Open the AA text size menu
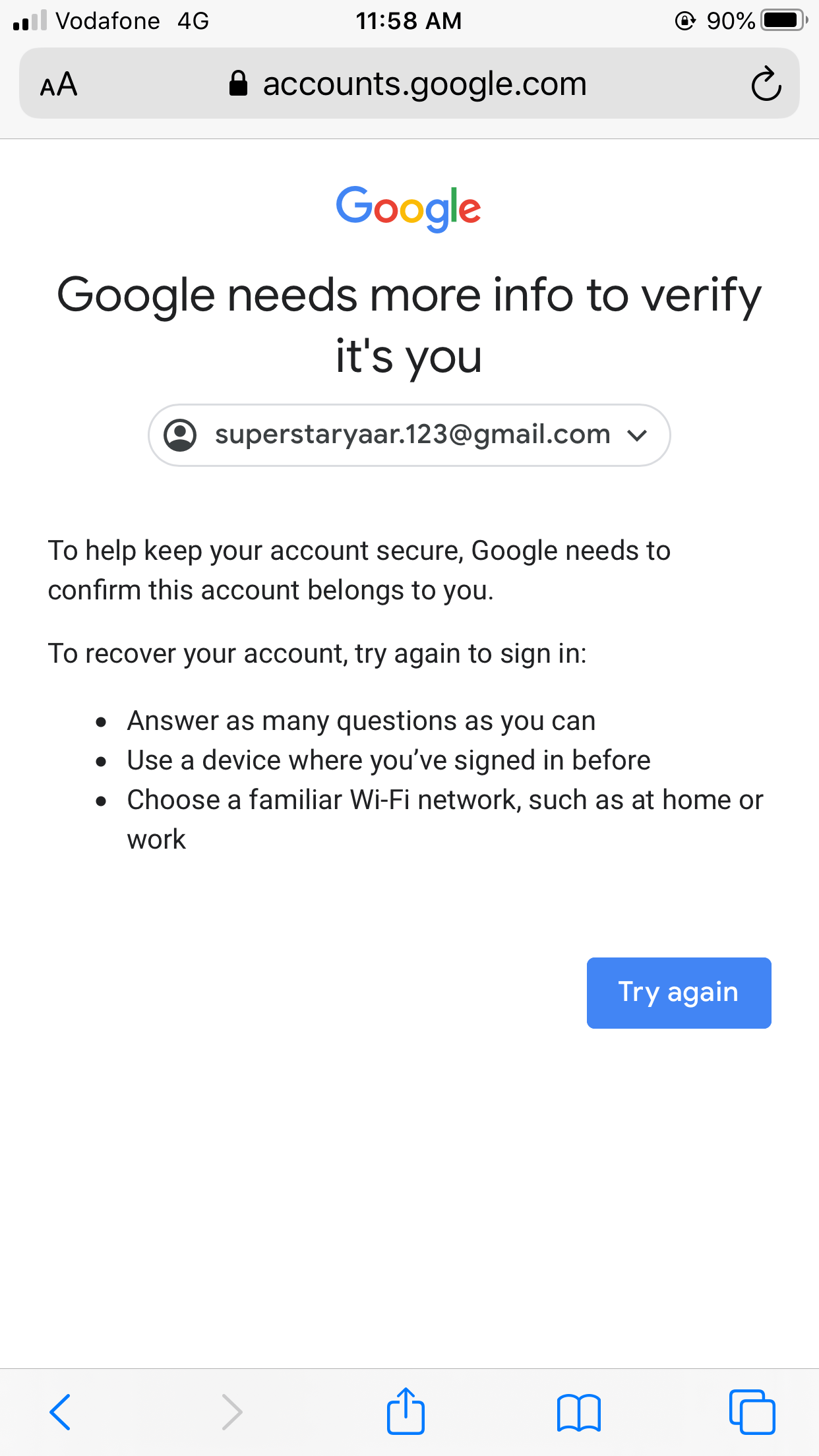 point(59,84)
